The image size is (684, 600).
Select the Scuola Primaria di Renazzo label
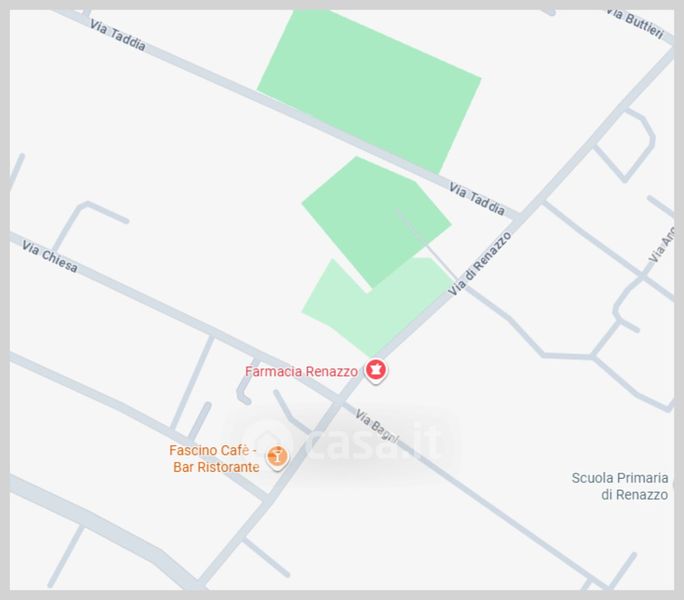tap(620, 487)
